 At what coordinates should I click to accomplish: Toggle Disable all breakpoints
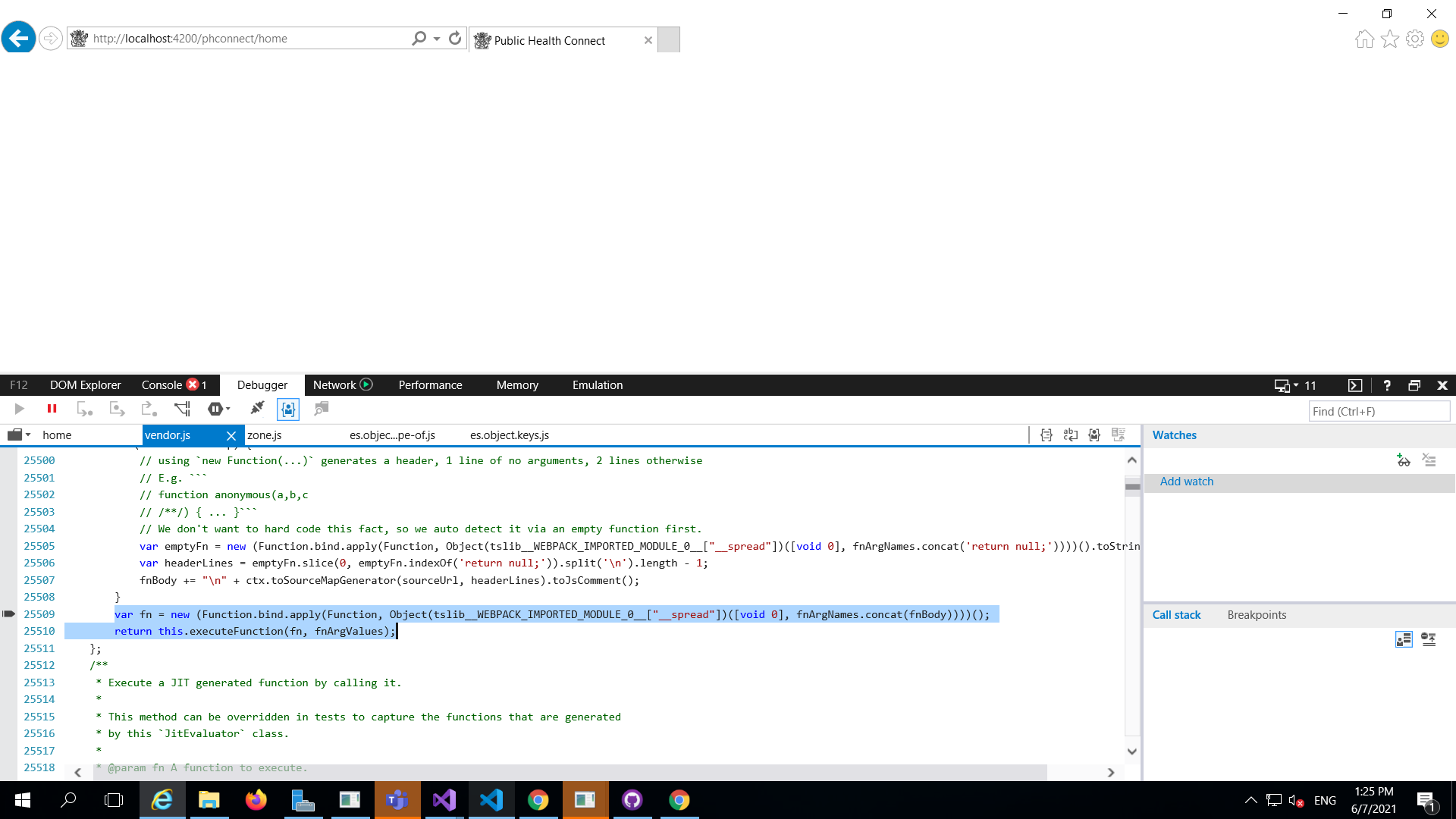pyautogui.click(x=182, y=409)
